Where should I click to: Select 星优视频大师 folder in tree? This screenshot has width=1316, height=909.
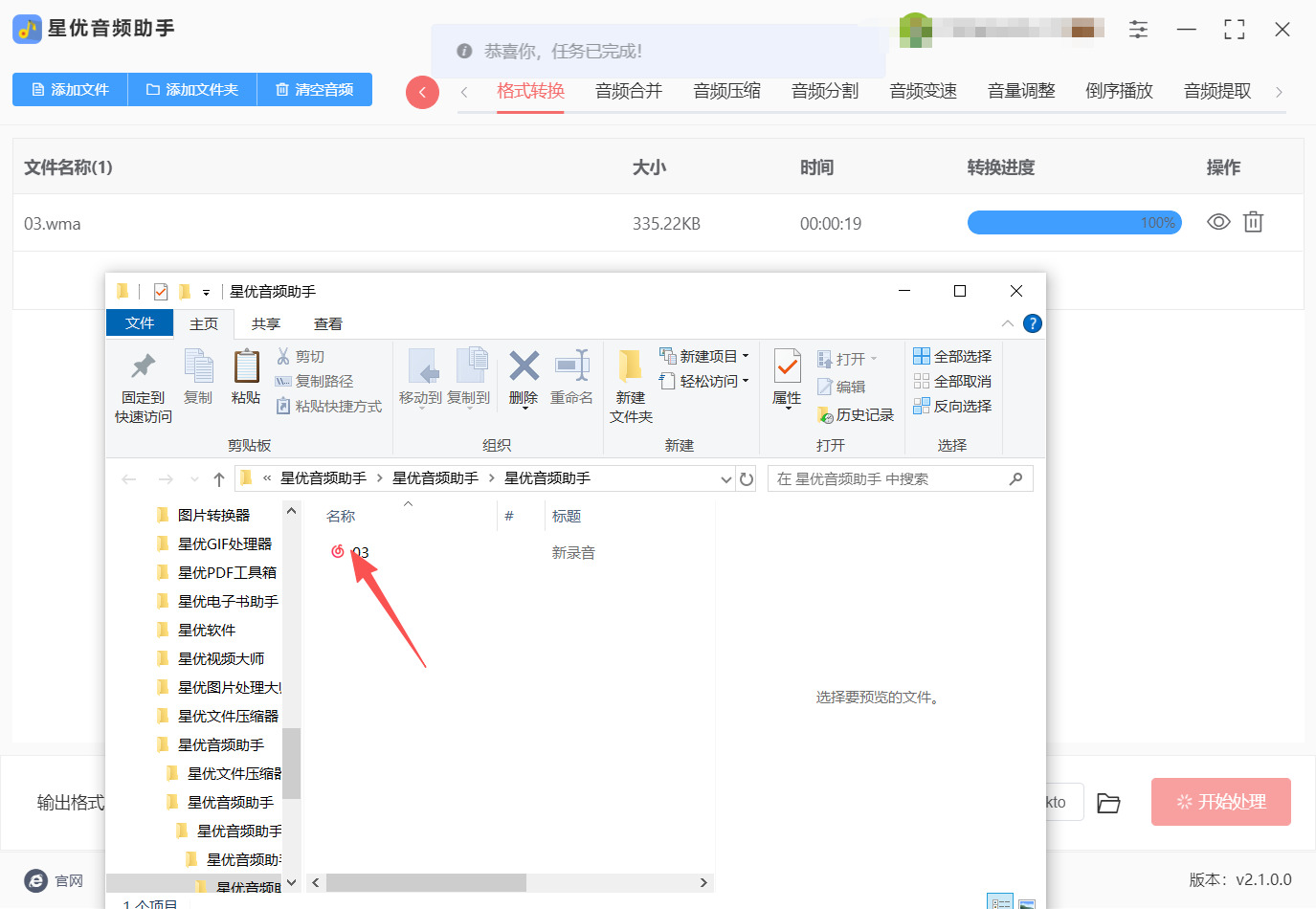[221, 658]
